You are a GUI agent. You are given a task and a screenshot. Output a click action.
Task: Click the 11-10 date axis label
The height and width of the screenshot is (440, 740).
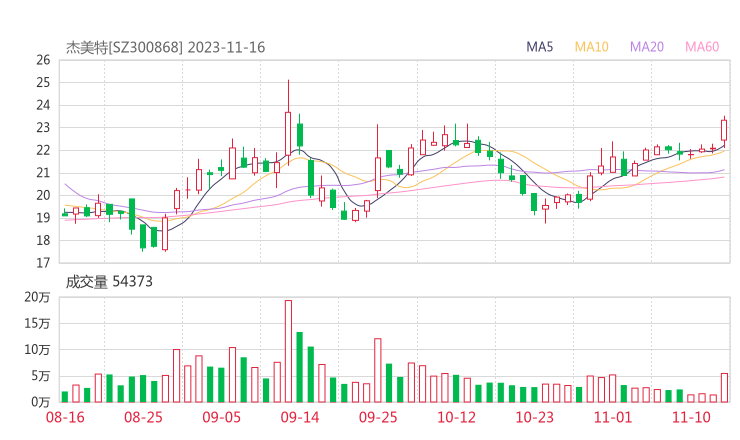click(691, 417)
